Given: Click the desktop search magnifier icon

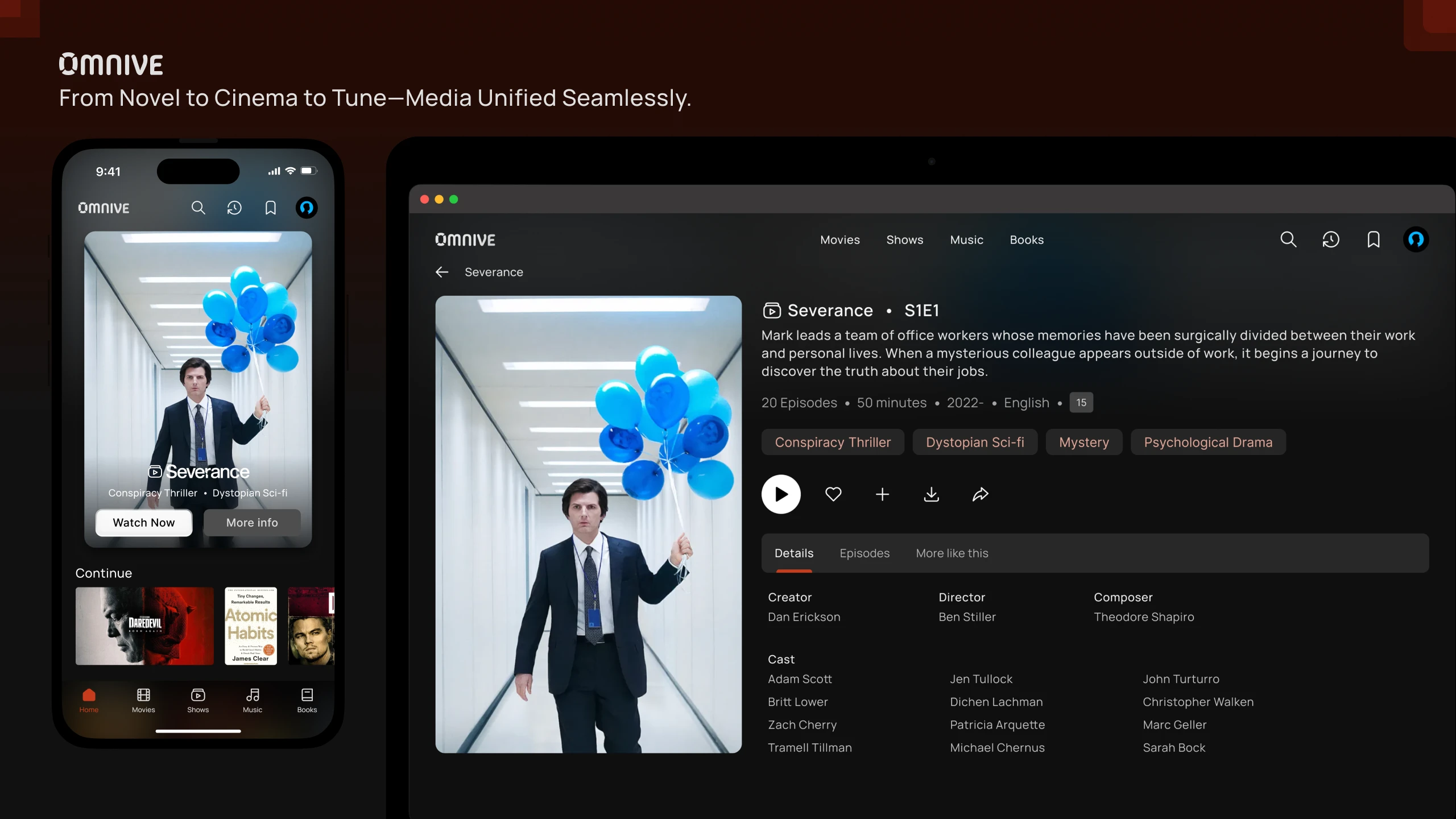Looking at the screenshot, I should point(1288,239).
